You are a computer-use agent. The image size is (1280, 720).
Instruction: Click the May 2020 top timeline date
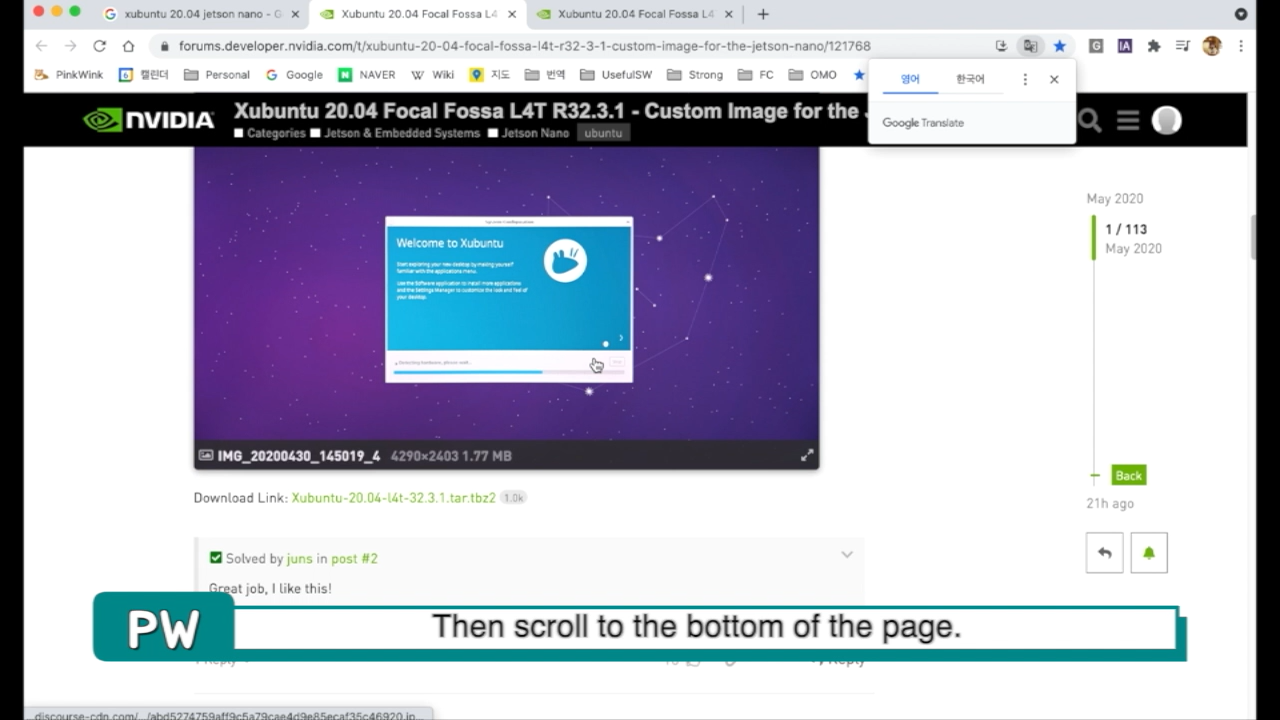coord(1115,199)
